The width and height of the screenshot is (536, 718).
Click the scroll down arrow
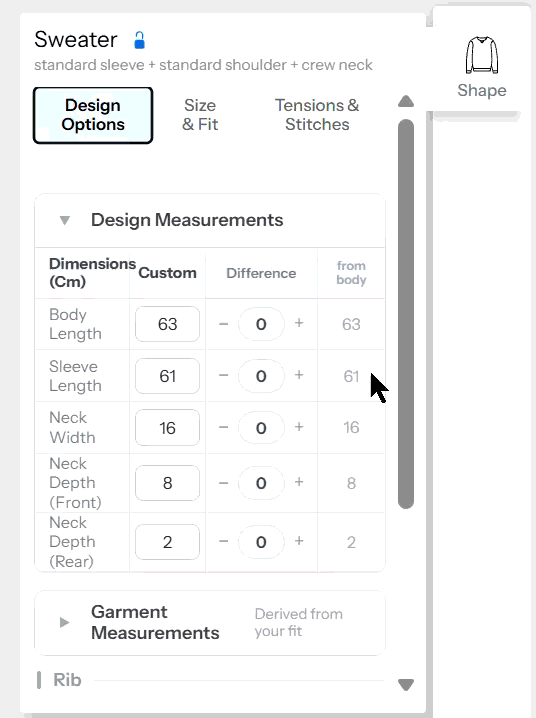[406, 685]
